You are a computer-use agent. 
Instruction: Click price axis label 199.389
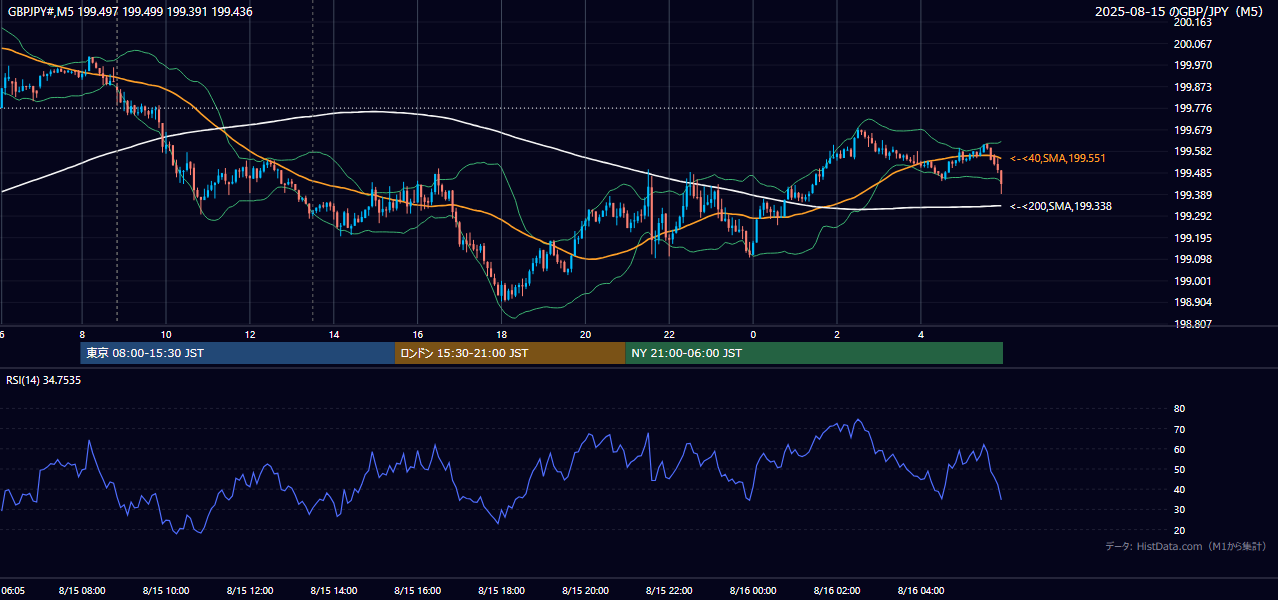pyautogui.click(x=1192, y=195)
